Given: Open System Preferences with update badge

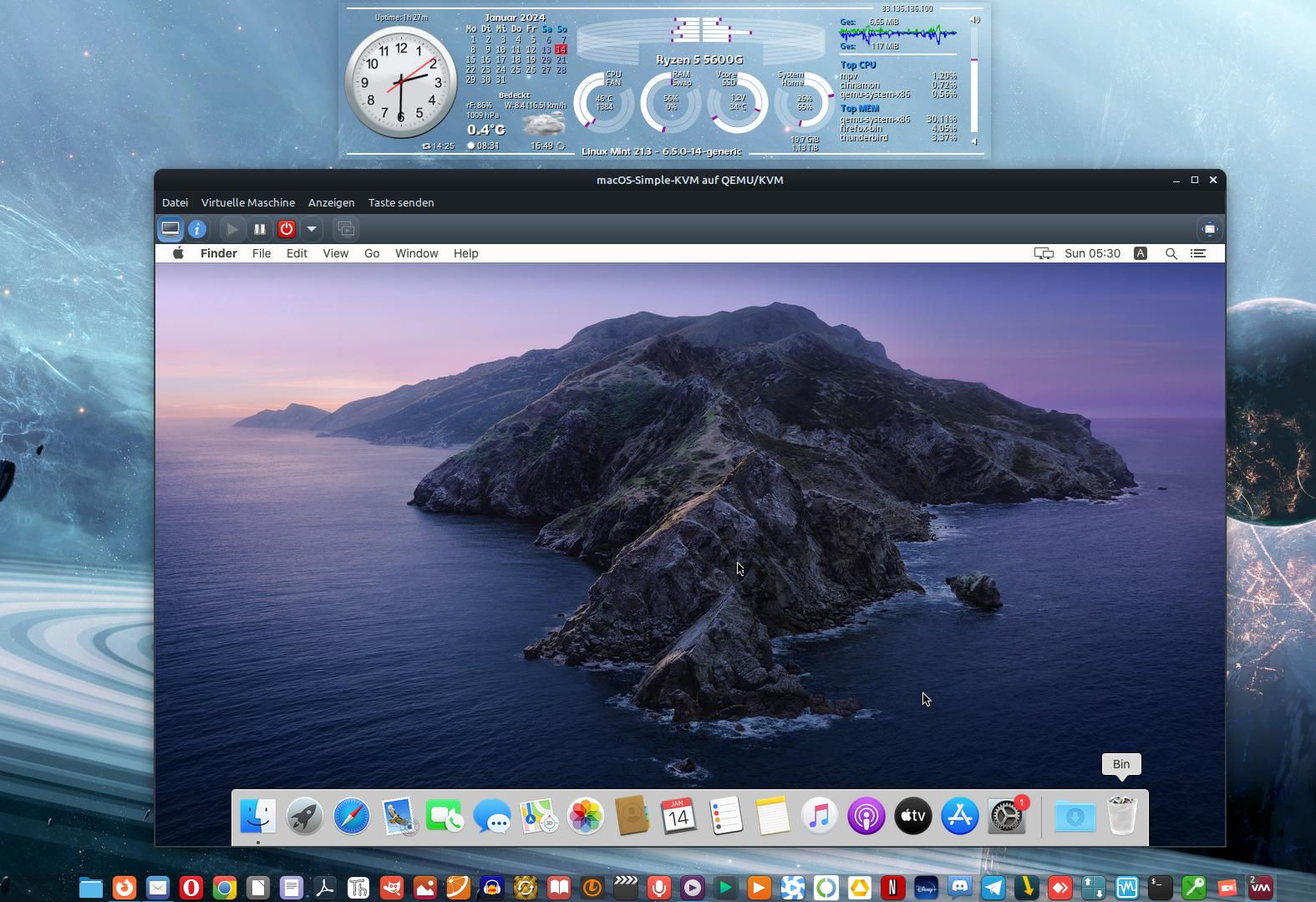Looking at the screenshot, I should click(1007, 816).
